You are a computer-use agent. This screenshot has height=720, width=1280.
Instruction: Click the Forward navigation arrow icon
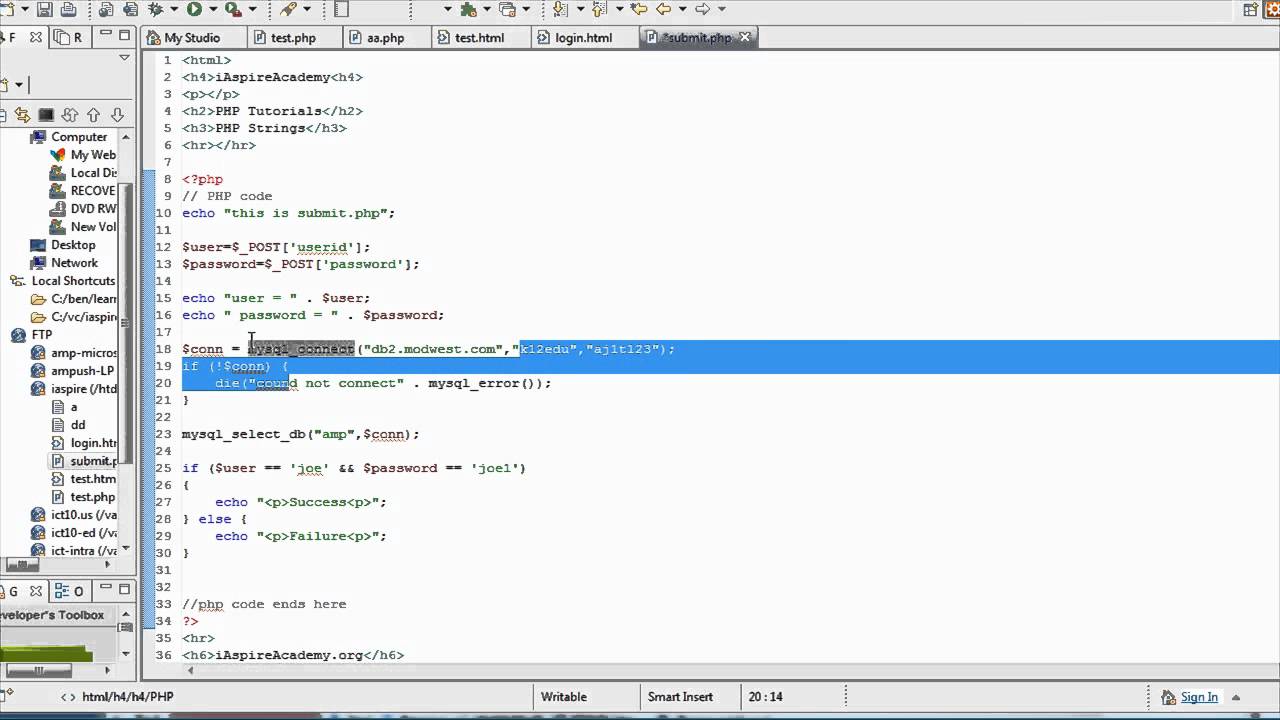pos(702,9)
